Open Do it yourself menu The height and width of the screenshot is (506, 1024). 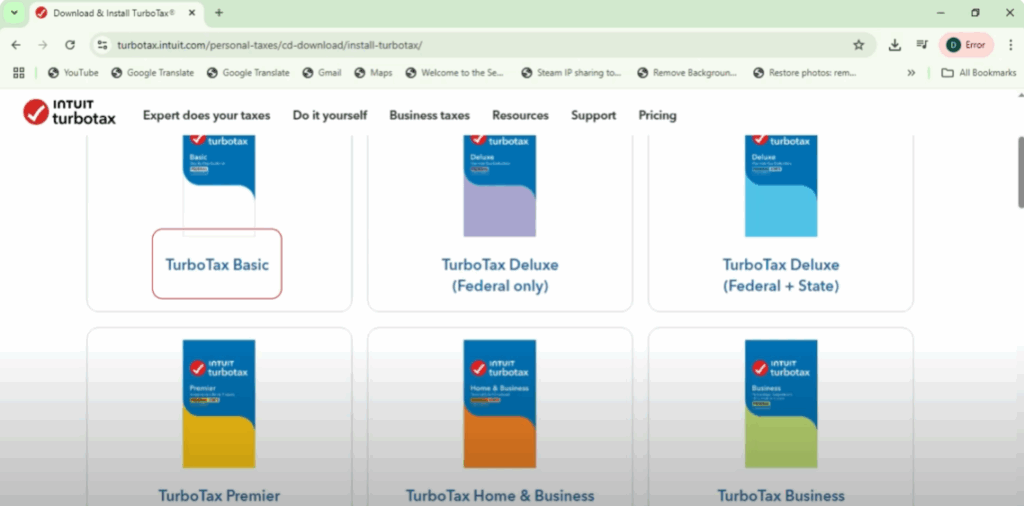click(330, 116)
